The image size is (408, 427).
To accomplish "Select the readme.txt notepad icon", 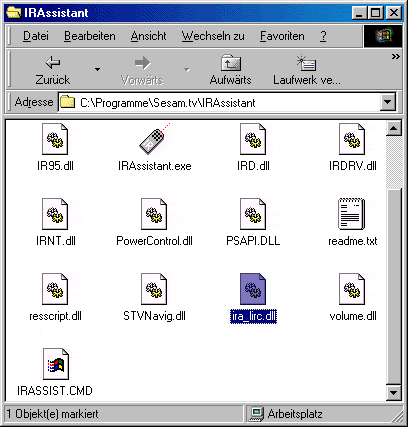I will point(352,214).
